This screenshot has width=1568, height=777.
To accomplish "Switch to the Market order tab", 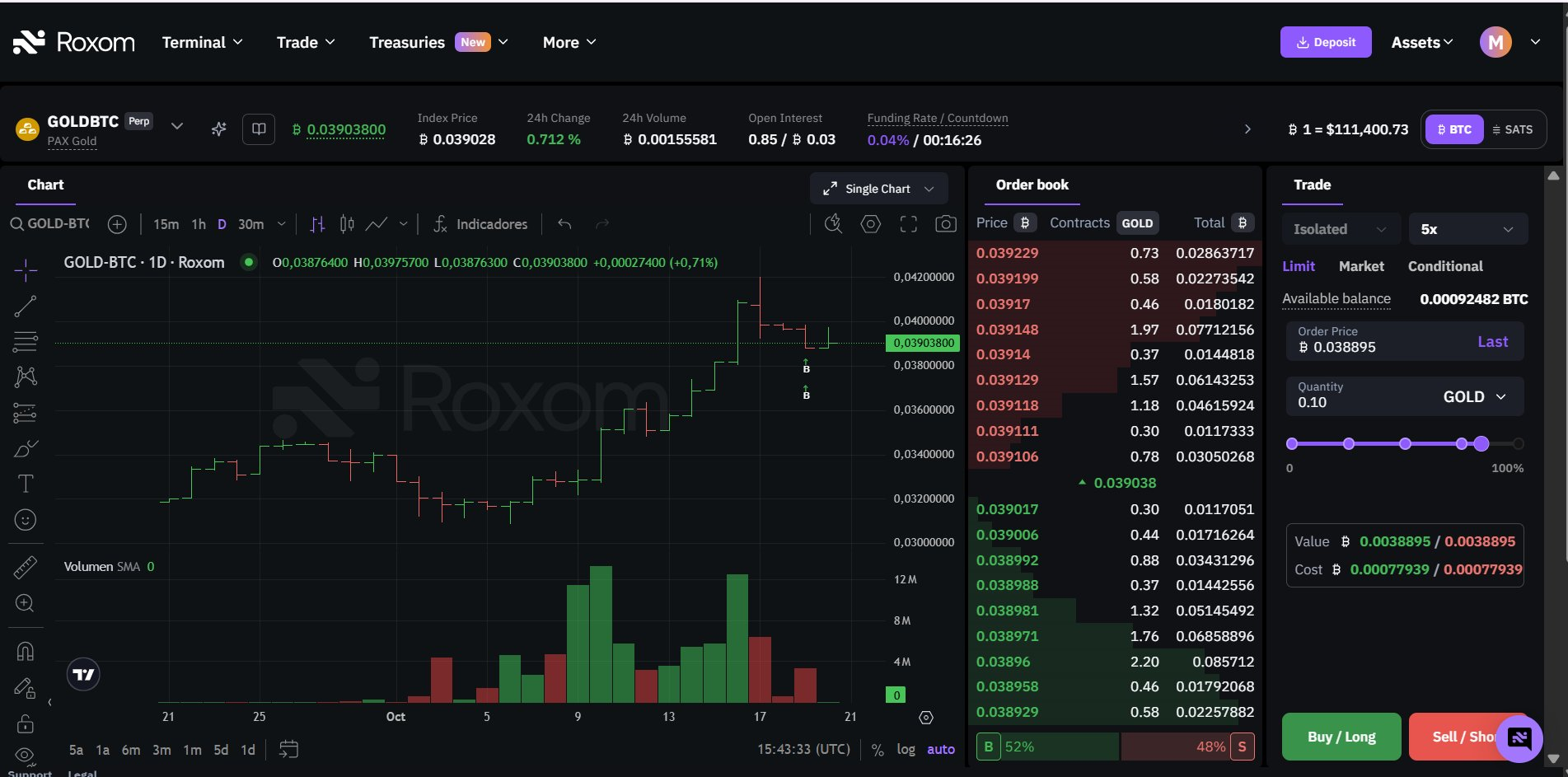I will [1360, 266].
